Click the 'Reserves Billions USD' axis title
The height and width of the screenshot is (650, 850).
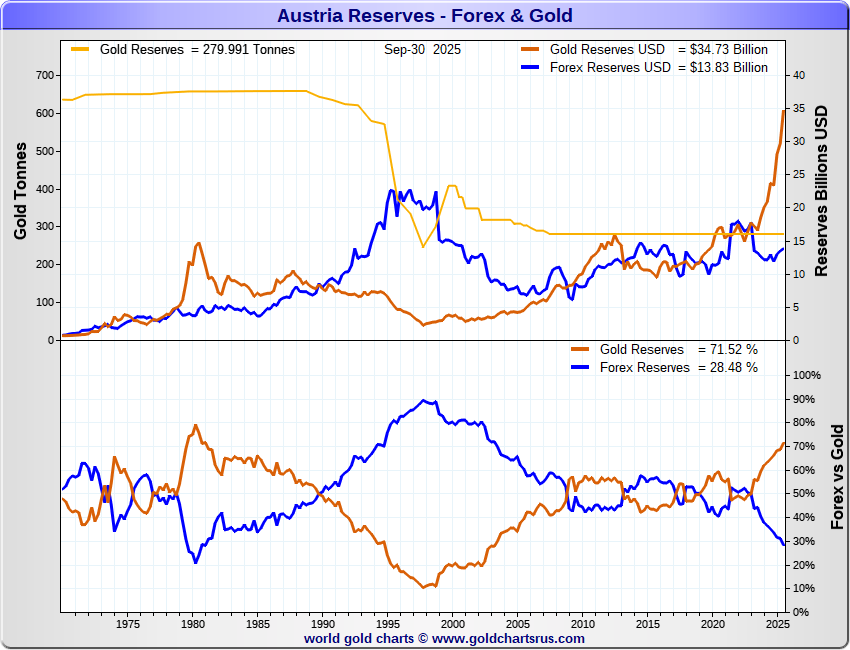[821, 191]
